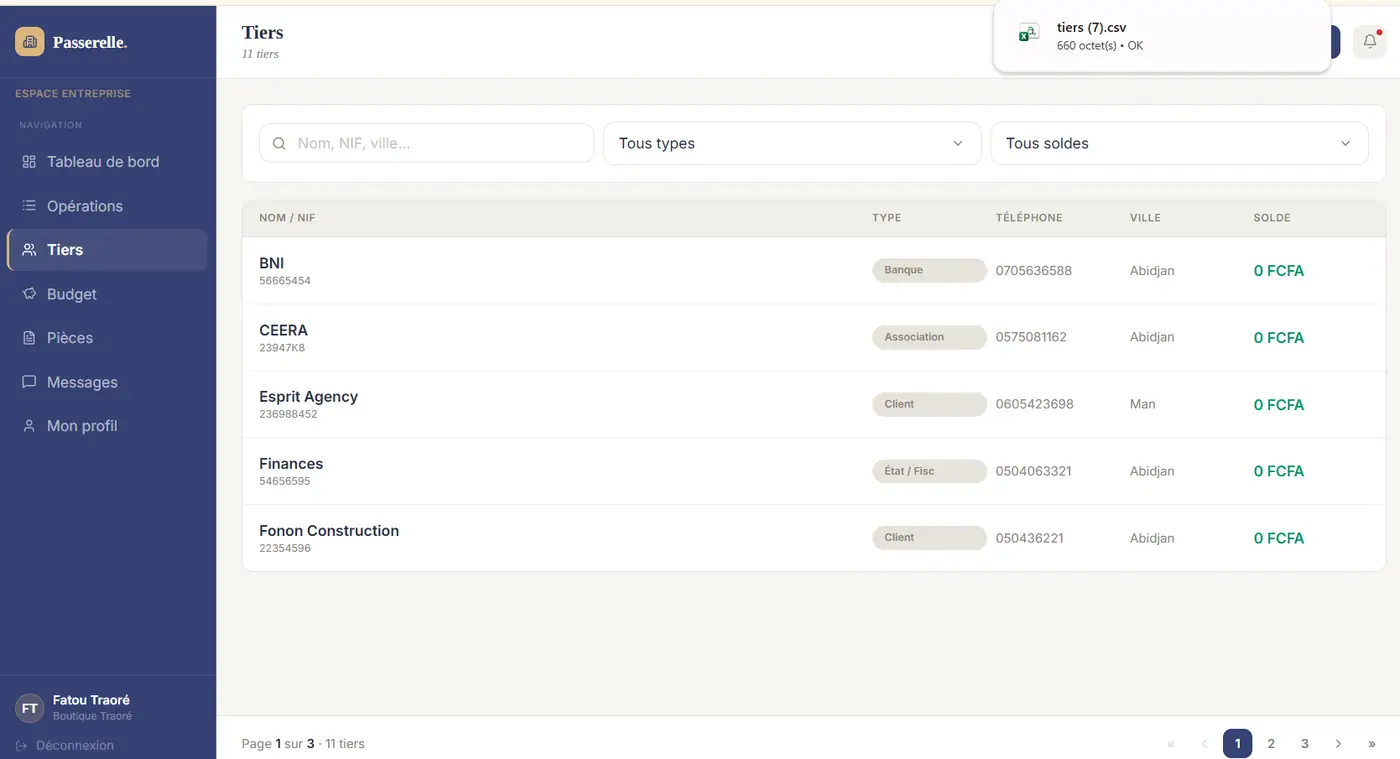Go to the previous page arrow
This screenshot has width=1400, height=759.
pos(1204,744)
